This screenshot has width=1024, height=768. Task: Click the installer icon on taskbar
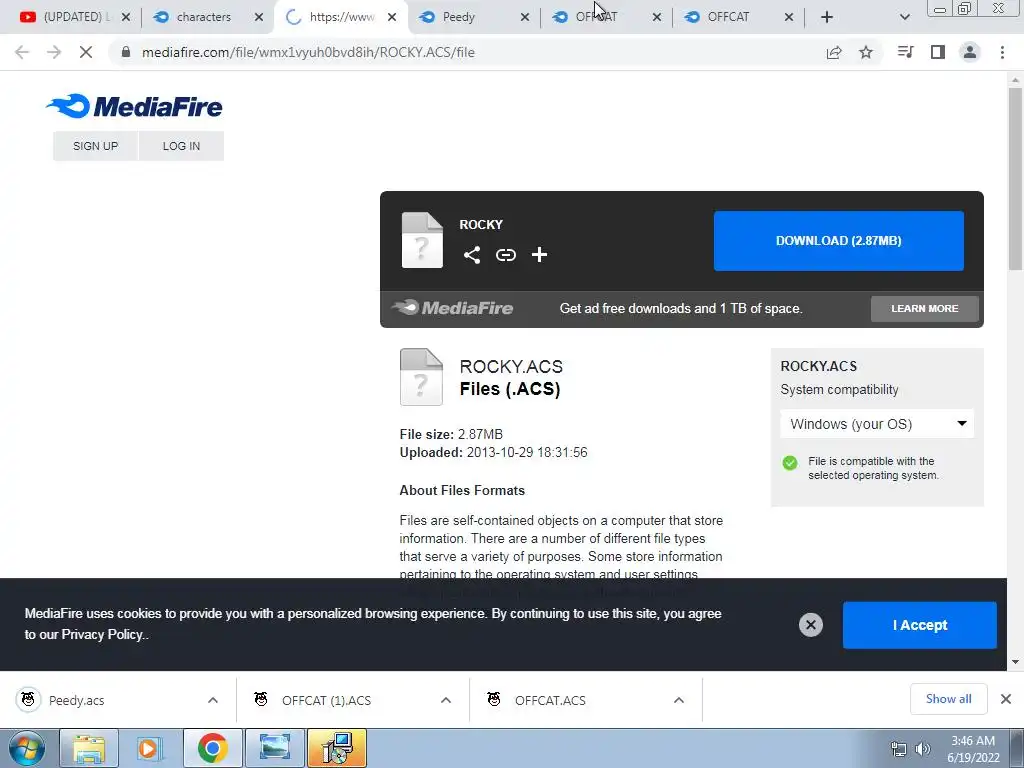[x=337, y=748]
